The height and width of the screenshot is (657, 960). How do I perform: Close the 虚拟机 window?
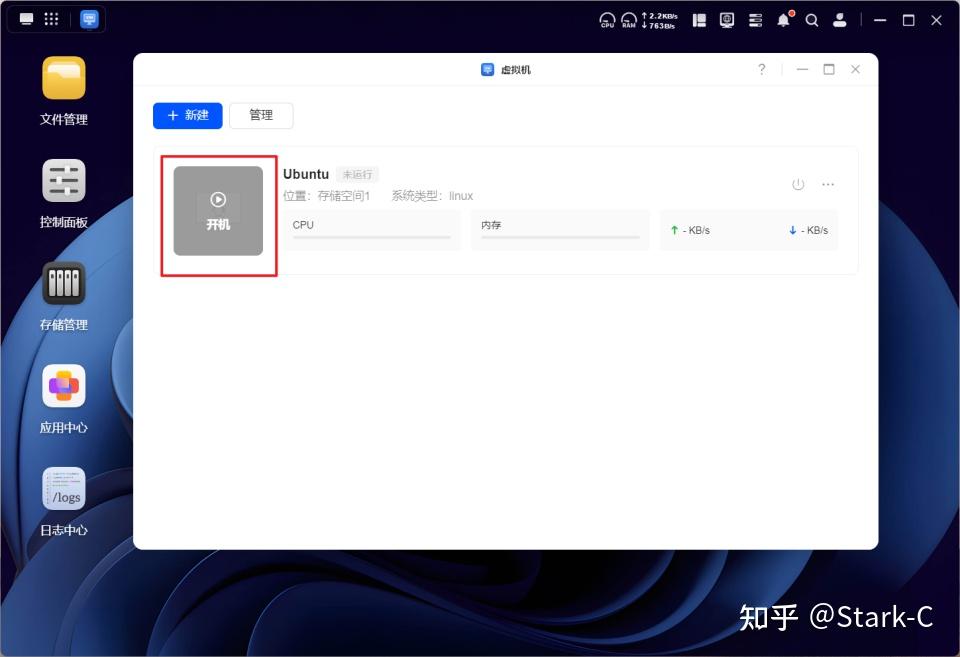tap(855, 69)
